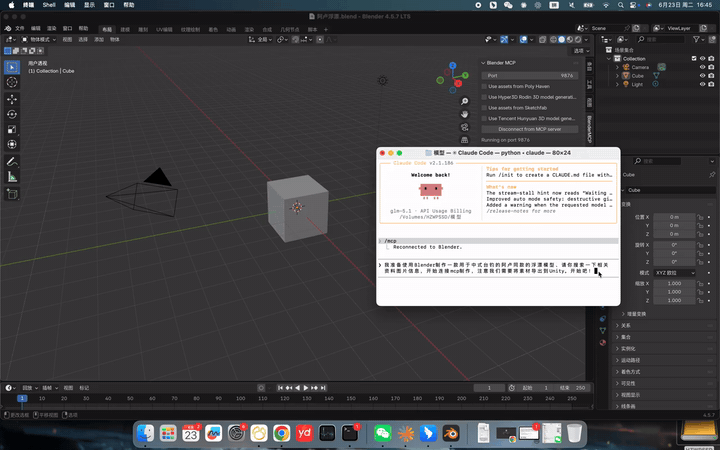Screen dimensions: 720x450
Task: Hide Cube via eye icon in outliner
Action: tap(702, 76)
